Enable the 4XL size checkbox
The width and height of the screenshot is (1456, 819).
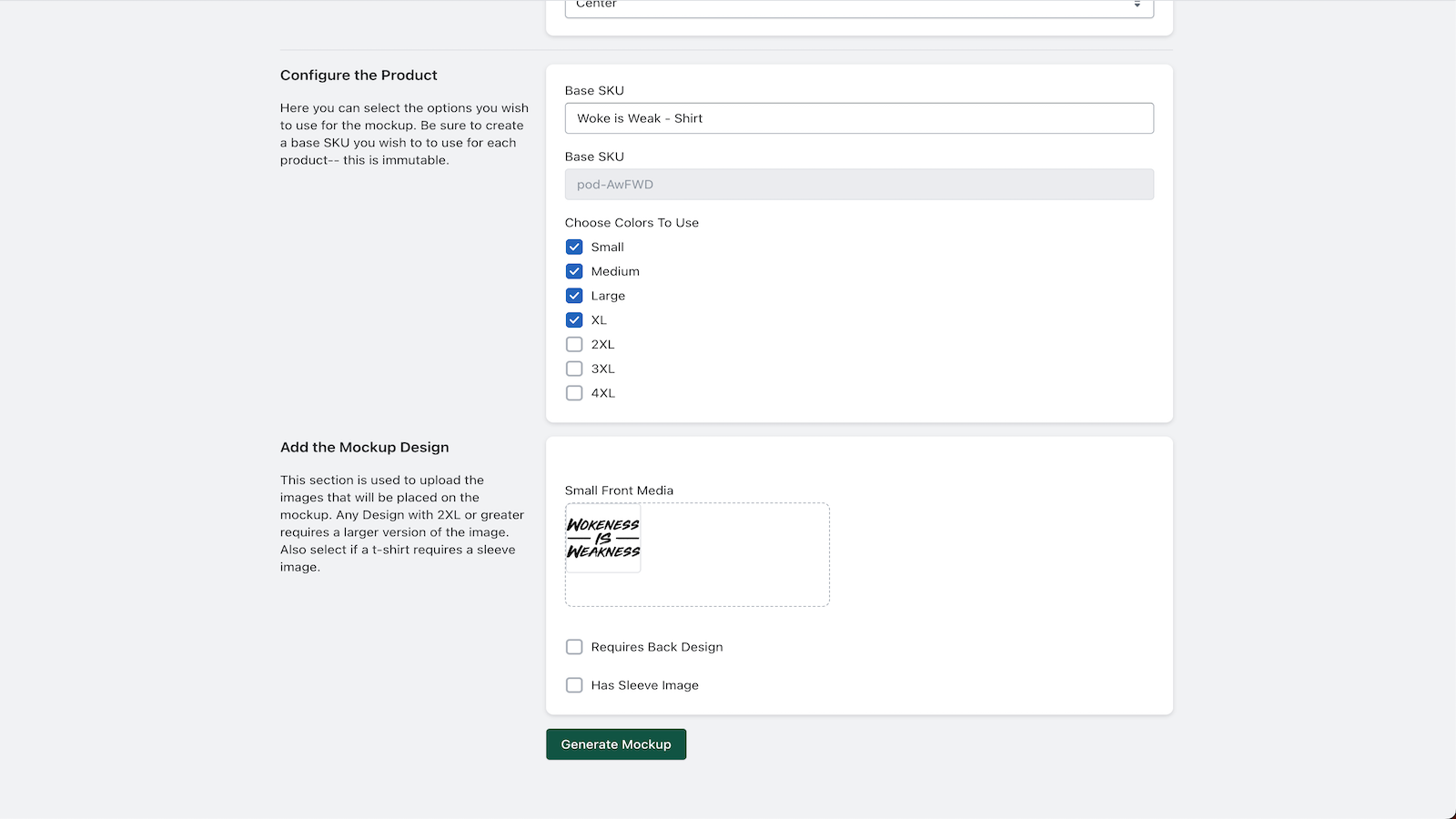[x=574, y=393]
